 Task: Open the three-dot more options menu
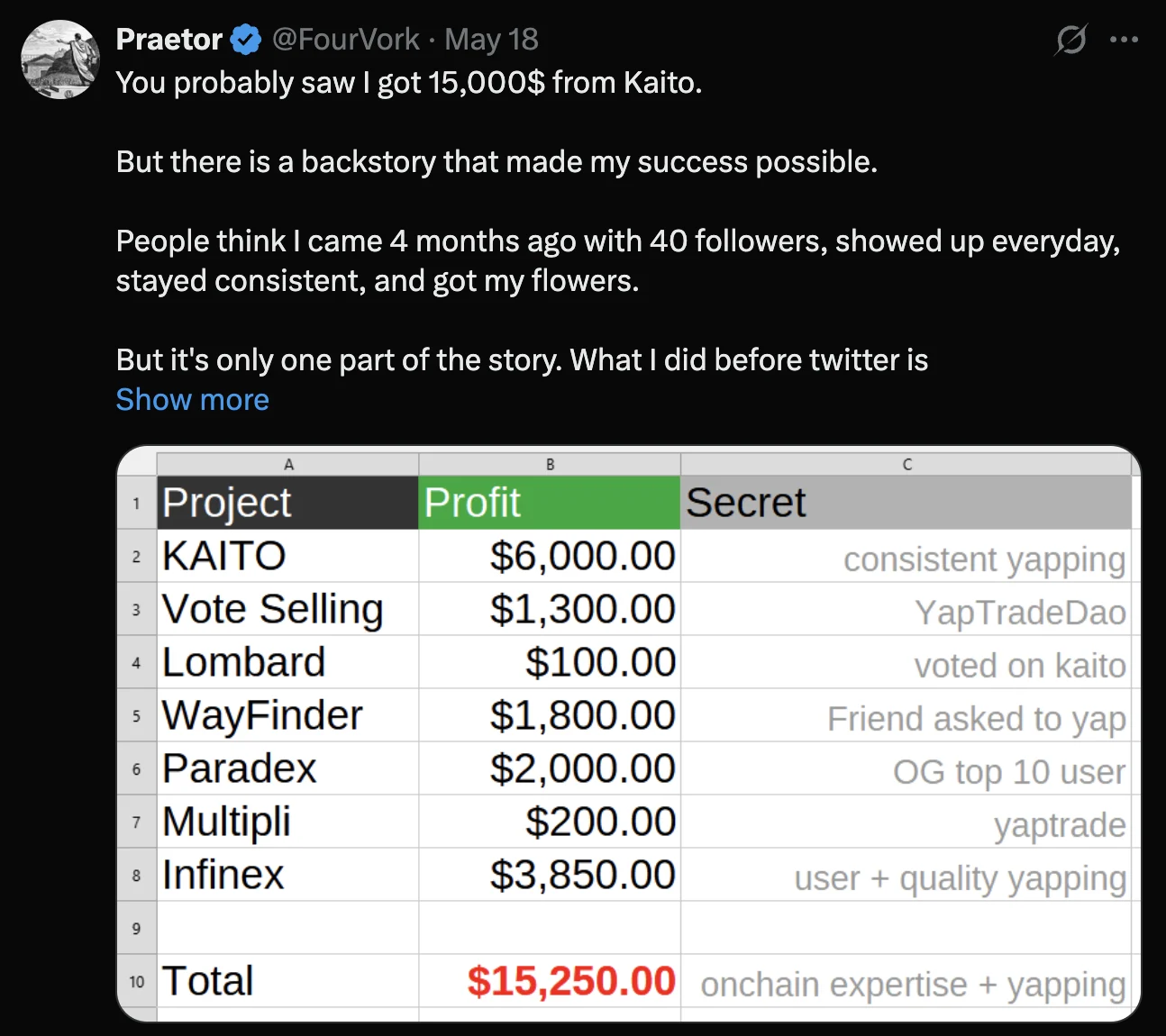1124,40
